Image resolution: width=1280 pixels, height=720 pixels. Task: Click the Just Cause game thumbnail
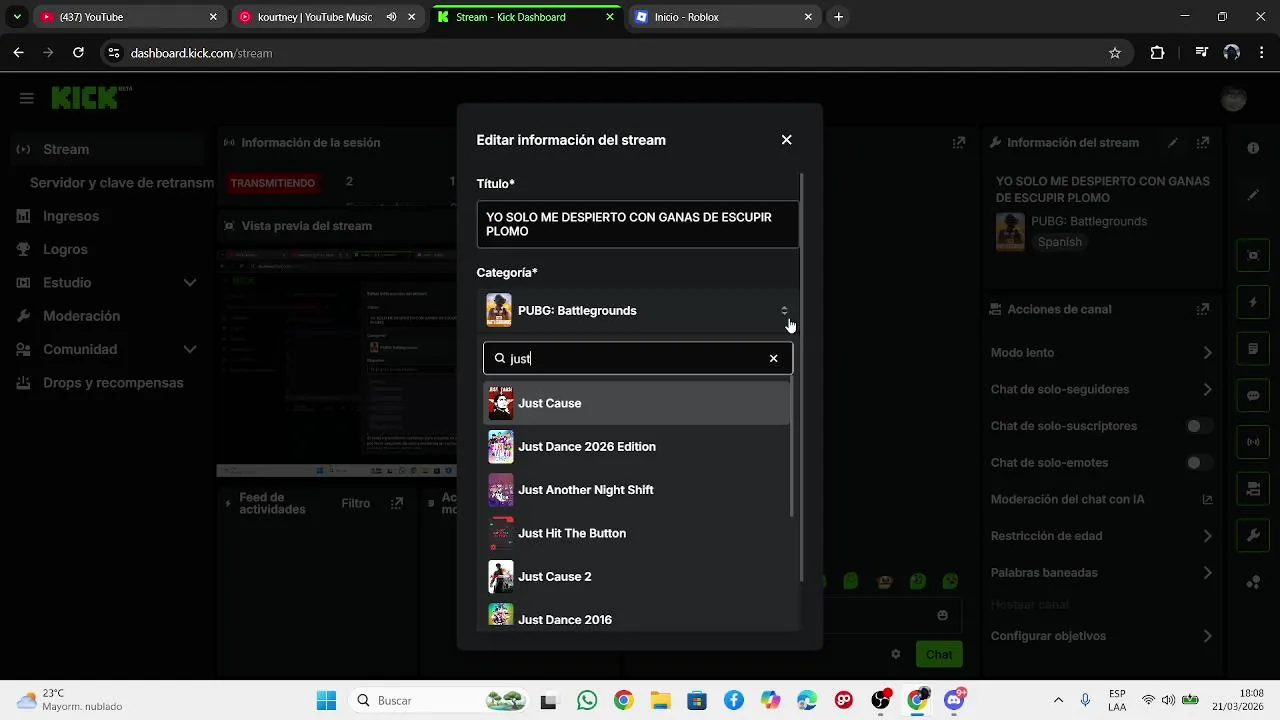click(x=500, y=403)
